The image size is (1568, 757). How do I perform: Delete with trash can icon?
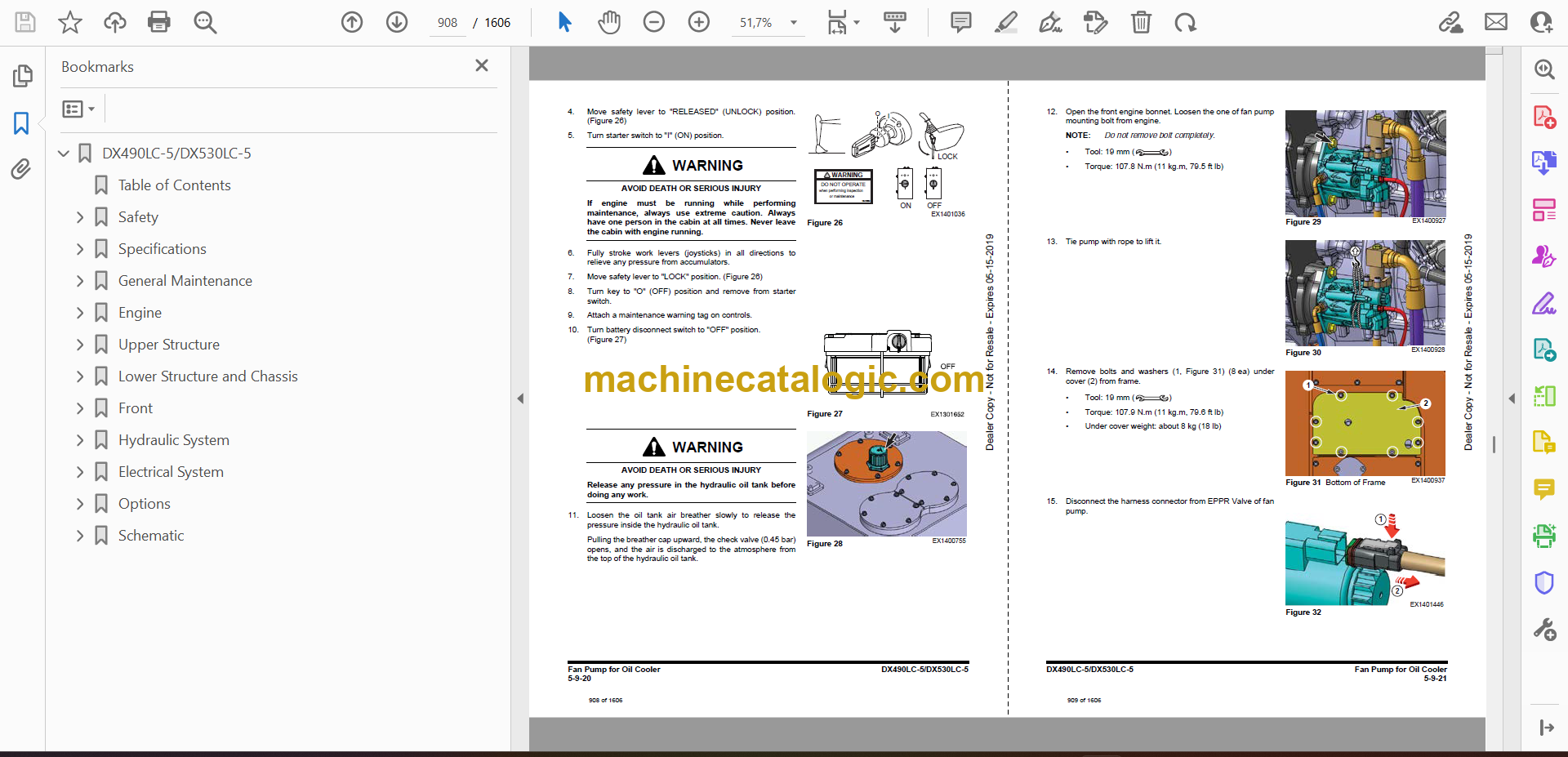point(1141,22)
